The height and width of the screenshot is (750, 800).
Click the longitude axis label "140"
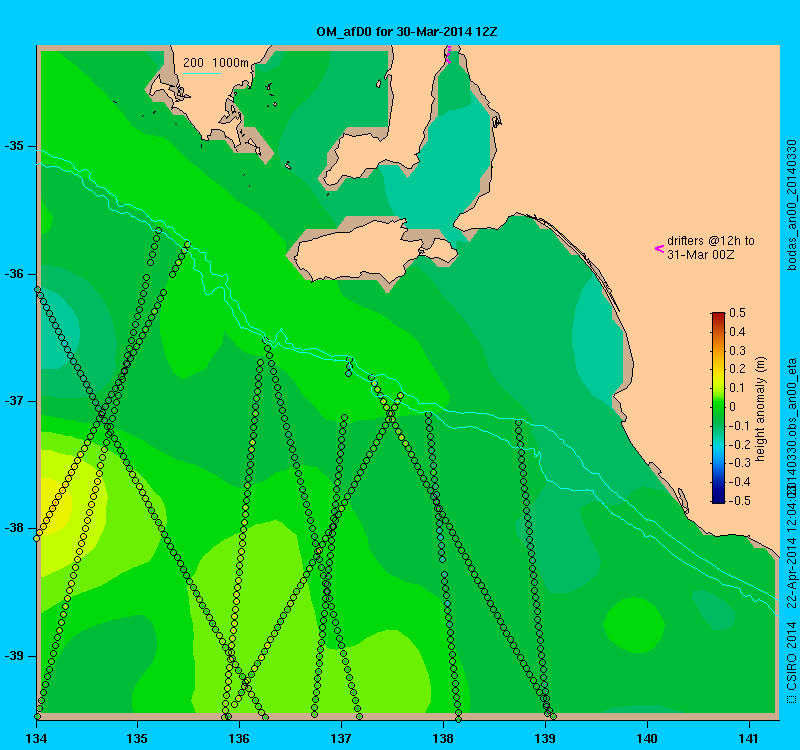point(647,738)
